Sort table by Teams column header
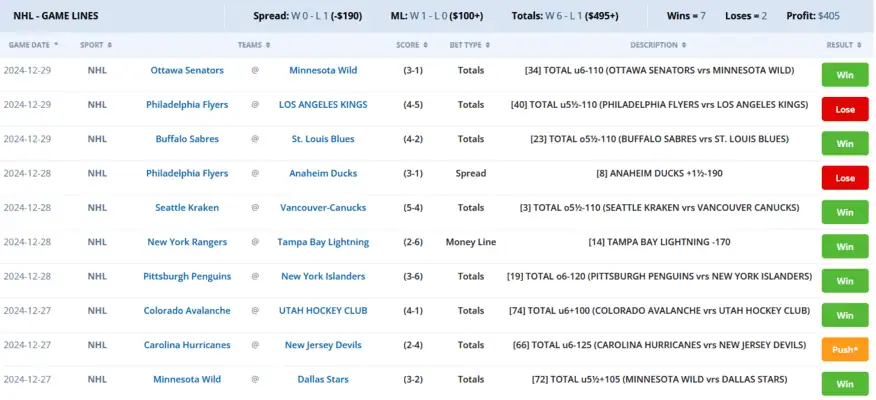The height and width of the screenshot is (400, 876). click(254, 45)
